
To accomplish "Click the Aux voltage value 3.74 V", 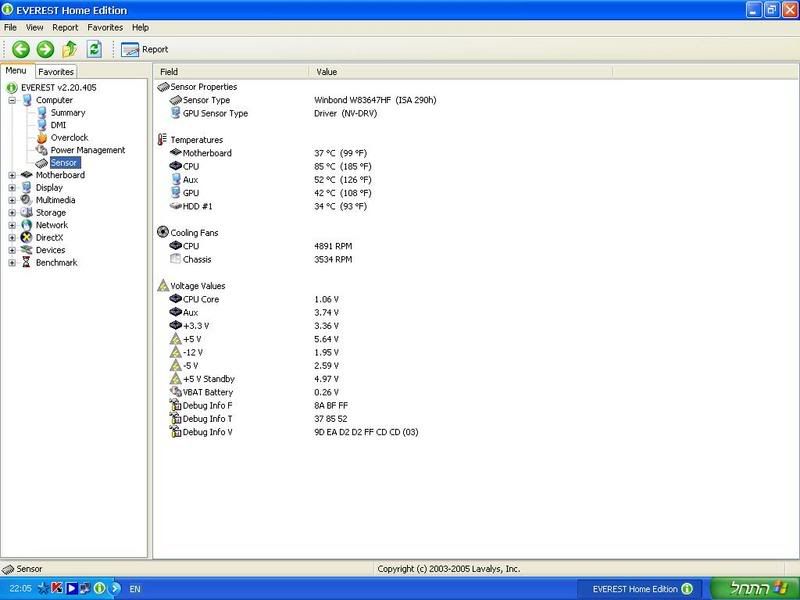I will [327, 312].
